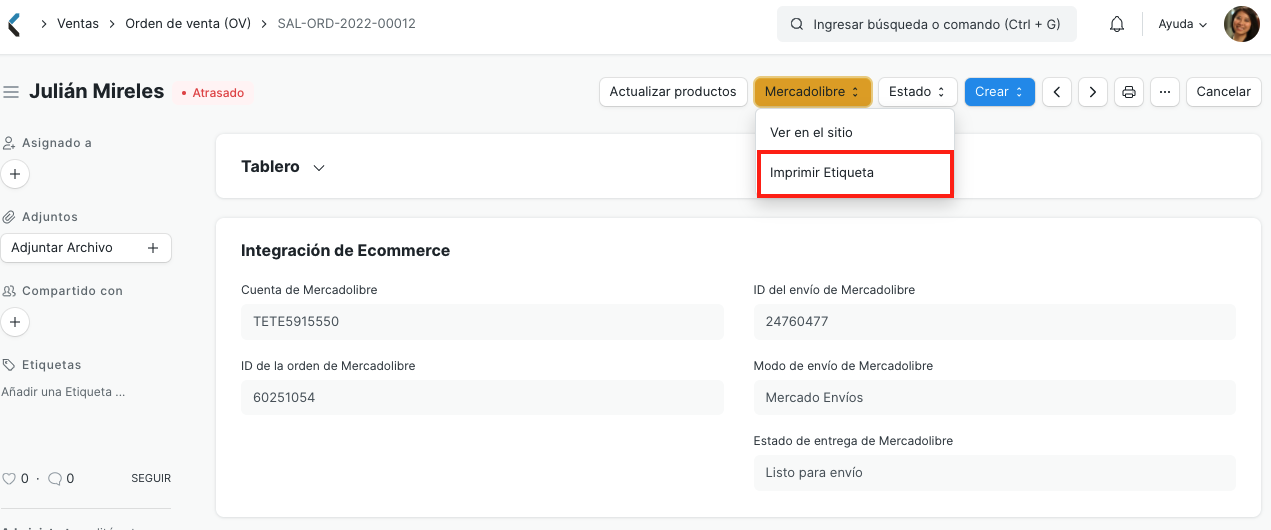Click Integración de Ecommerce heading
Screen dimensions: 1271x530
(345, 251)
